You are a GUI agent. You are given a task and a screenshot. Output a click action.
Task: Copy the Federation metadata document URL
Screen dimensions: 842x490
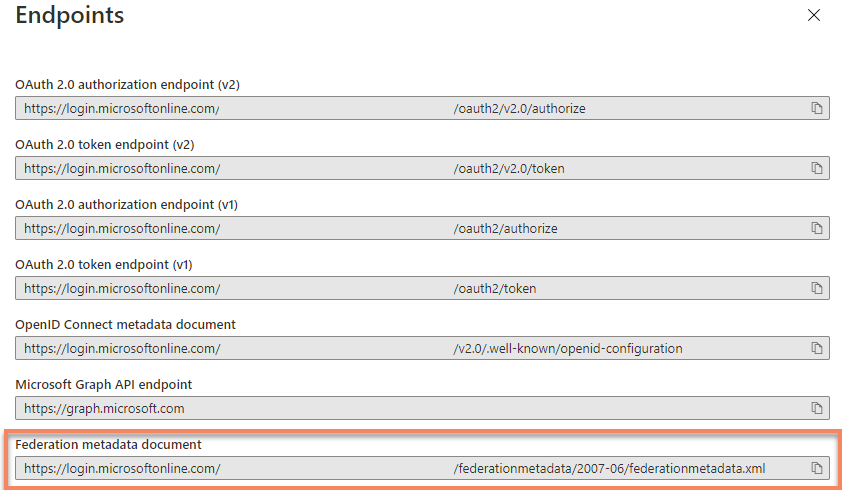point(816,468)
